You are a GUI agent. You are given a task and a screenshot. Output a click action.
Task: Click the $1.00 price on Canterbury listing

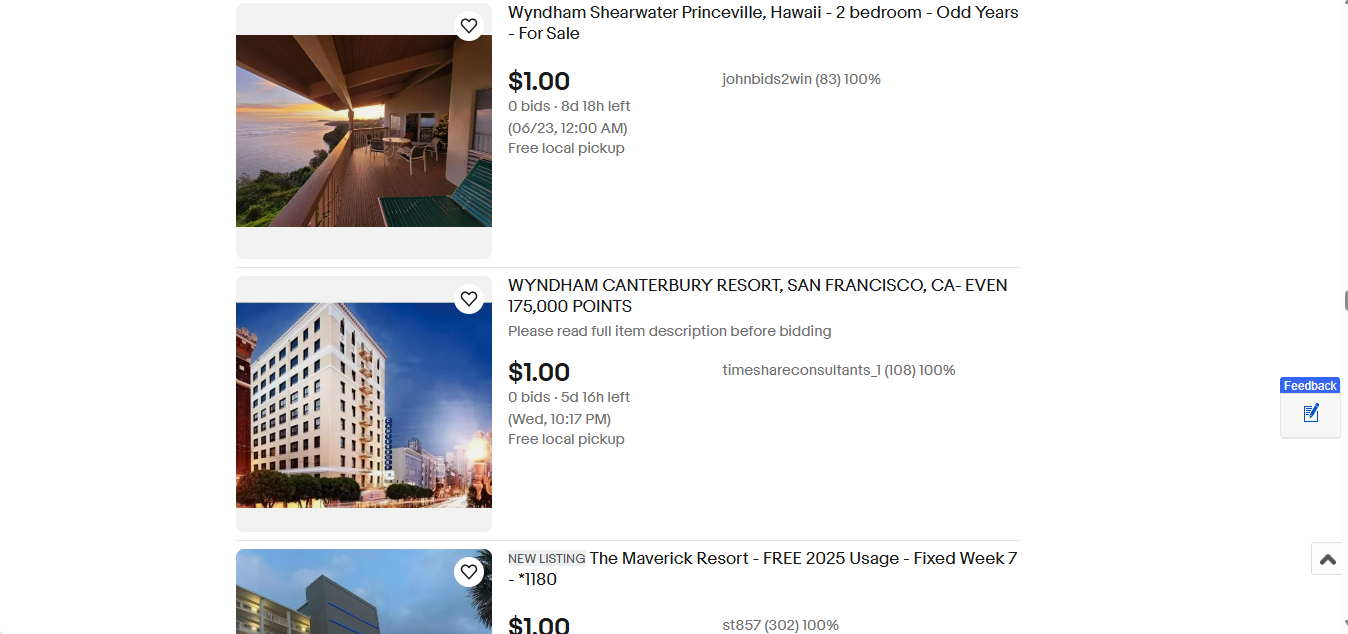click(x=539, y=372)
